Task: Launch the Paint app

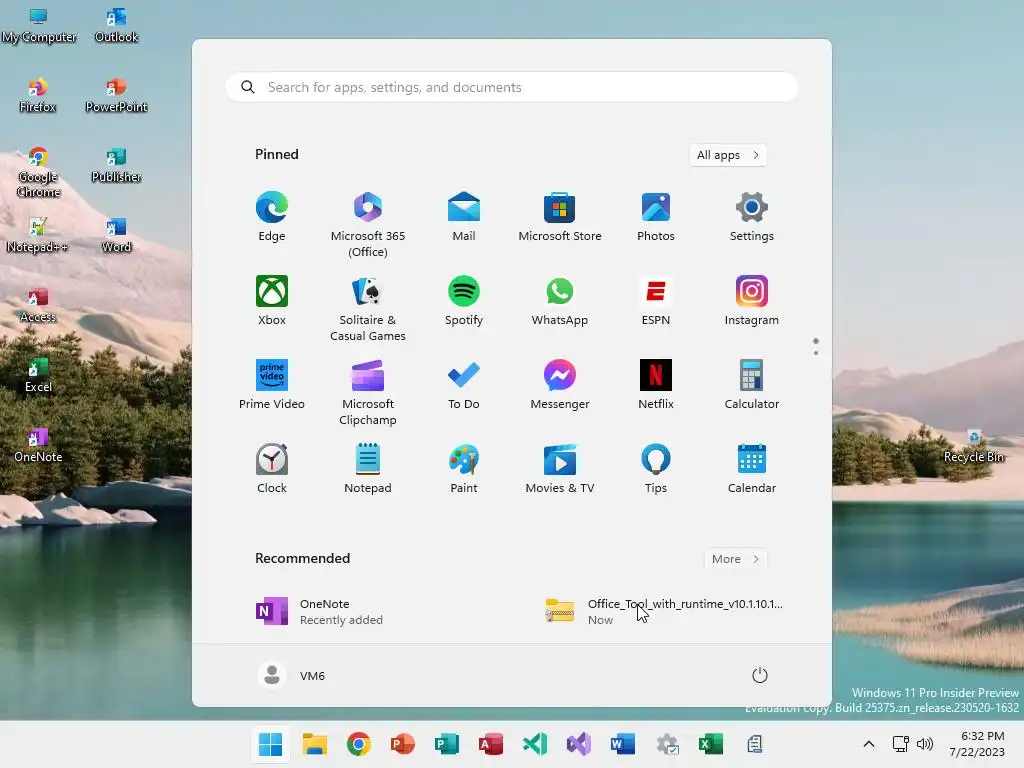Action: point(464,469)
